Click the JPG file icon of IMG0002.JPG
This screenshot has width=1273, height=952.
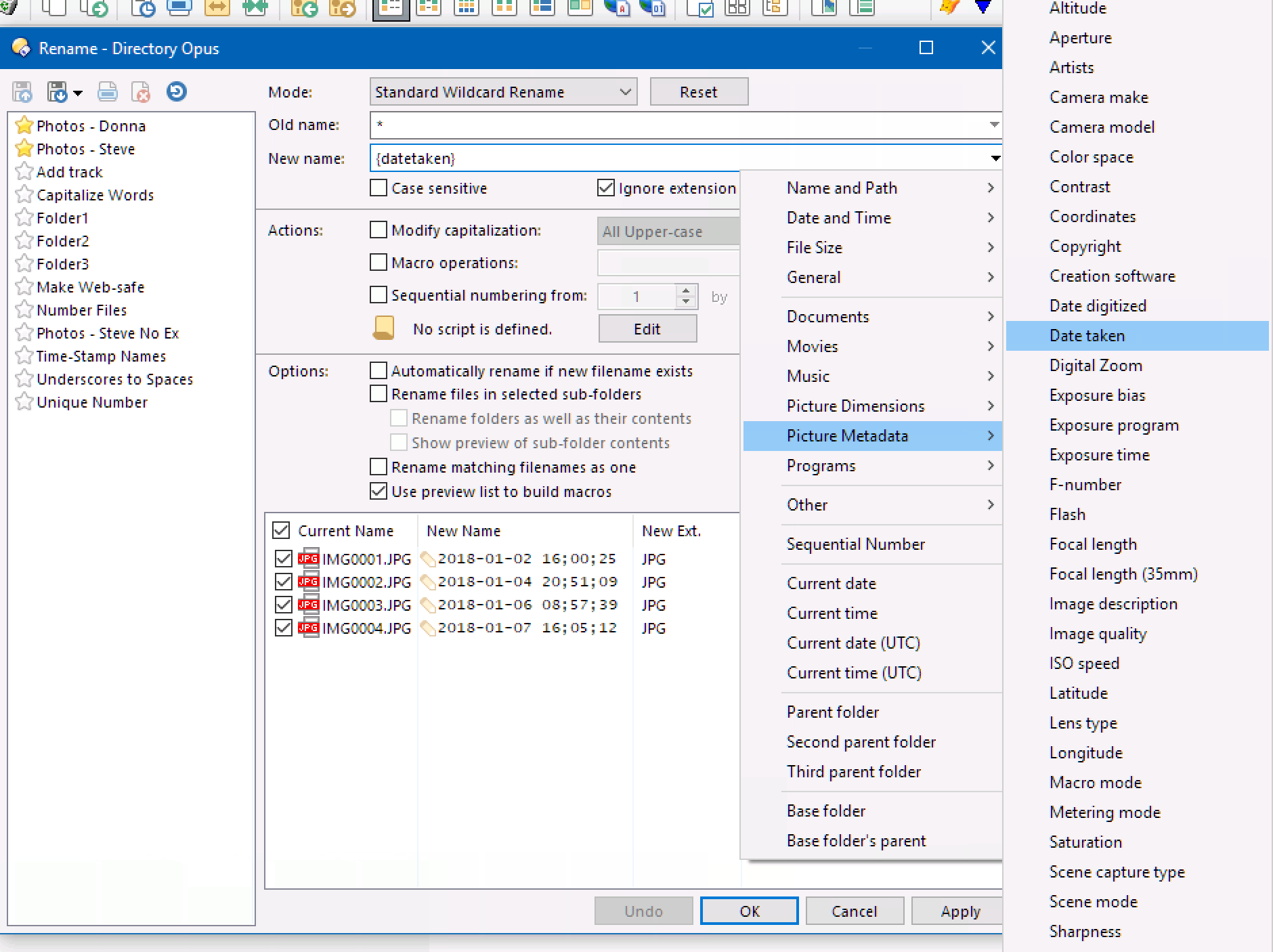(309, 582)
